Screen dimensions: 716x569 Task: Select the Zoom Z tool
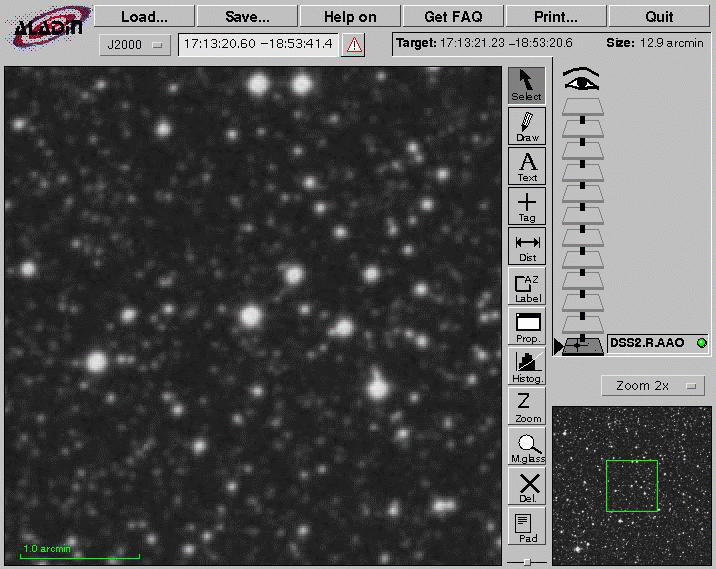[x=526, y=406]
